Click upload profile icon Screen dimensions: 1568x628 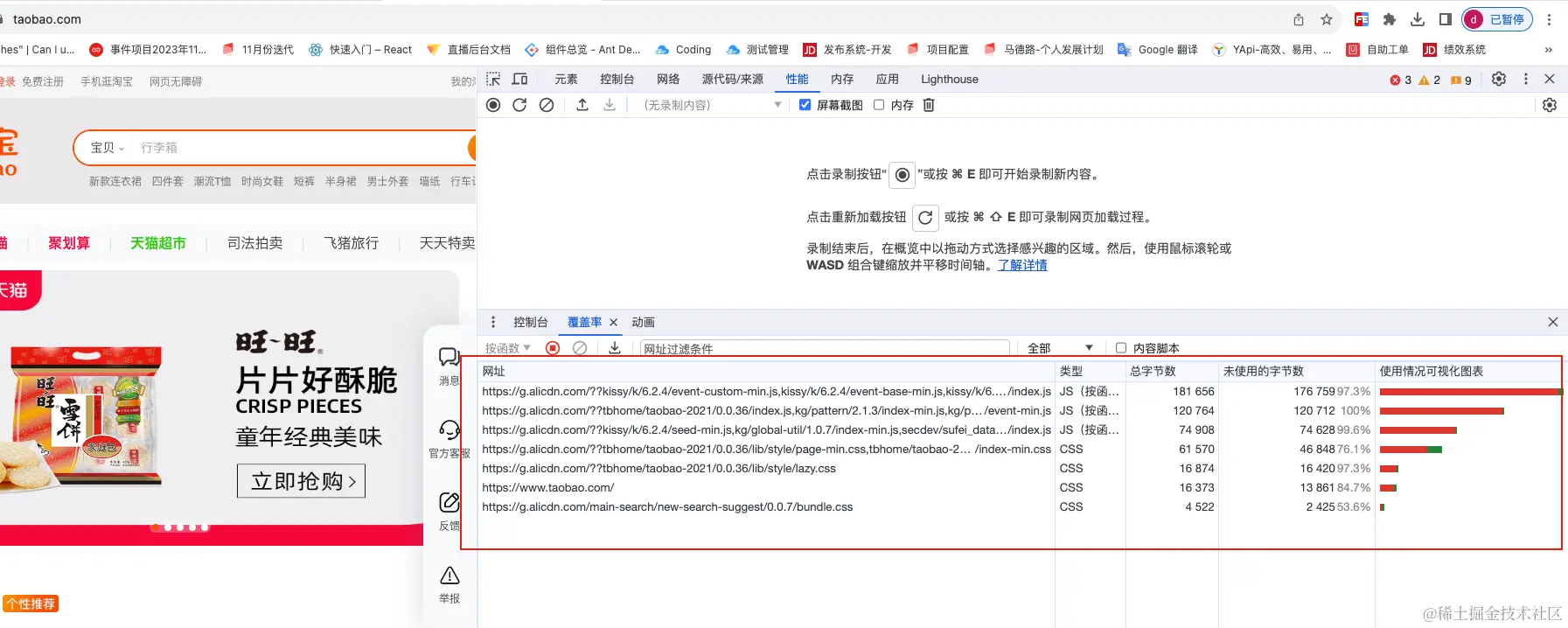[582, 105]
